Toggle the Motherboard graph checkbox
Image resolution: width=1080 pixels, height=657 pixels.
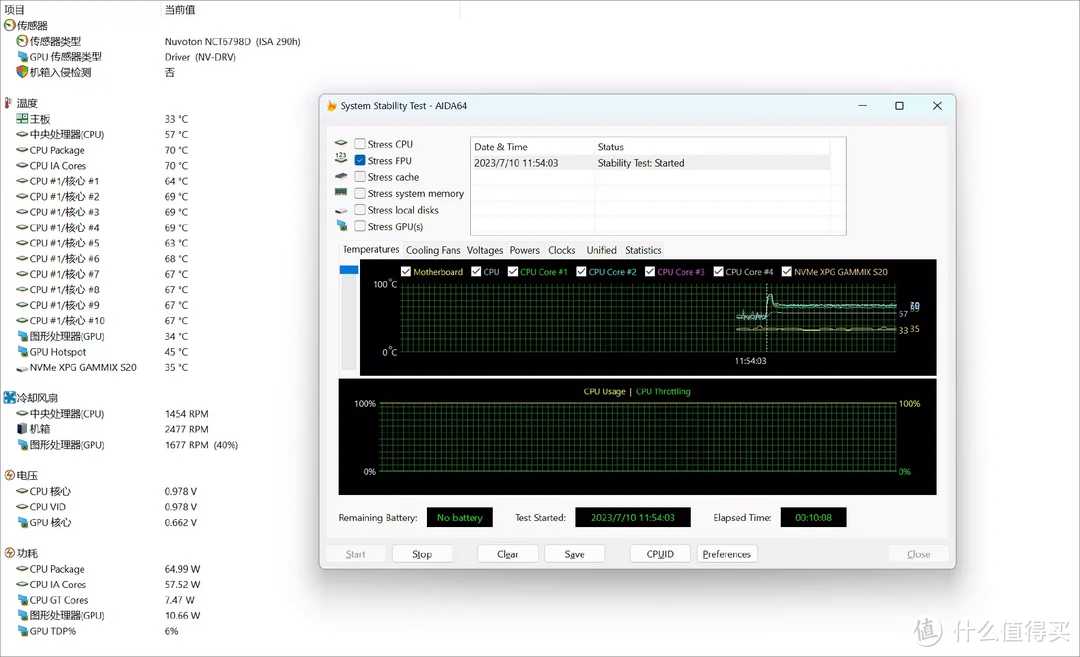click(406, 271)
